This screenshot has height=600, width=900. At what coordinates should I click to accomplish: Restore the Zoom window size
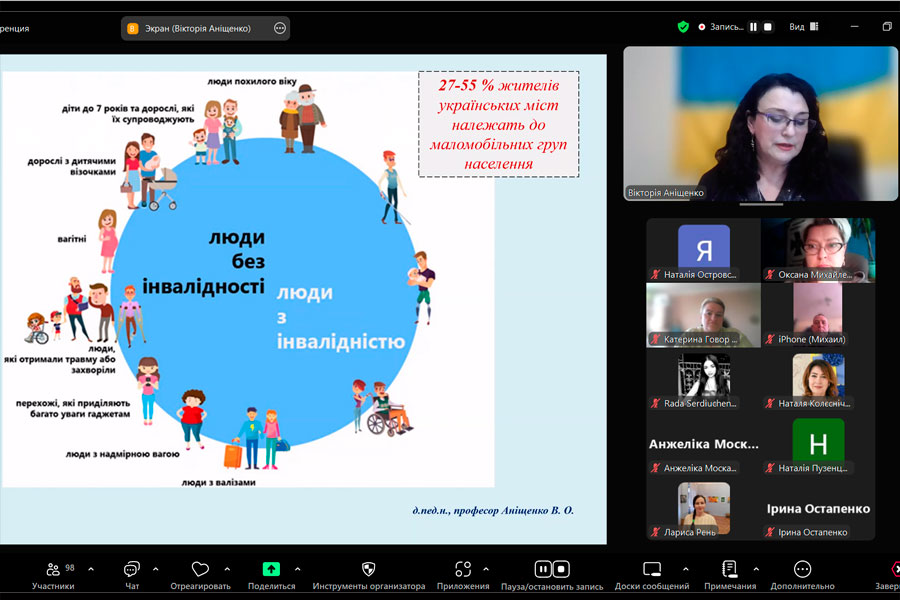(887, 27)
